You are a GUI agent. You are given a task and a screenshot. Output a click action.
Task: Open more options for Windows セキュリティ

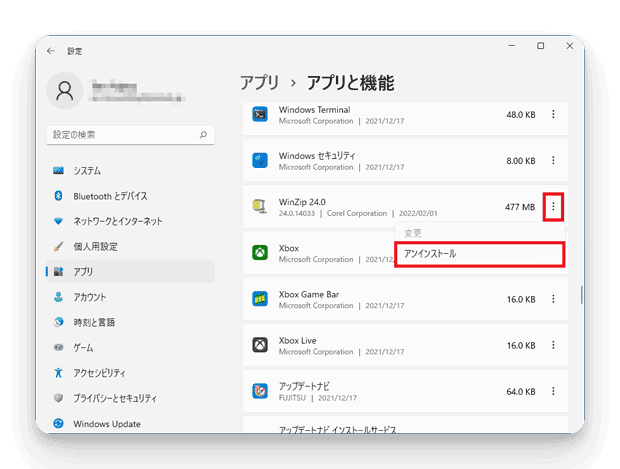553,160
